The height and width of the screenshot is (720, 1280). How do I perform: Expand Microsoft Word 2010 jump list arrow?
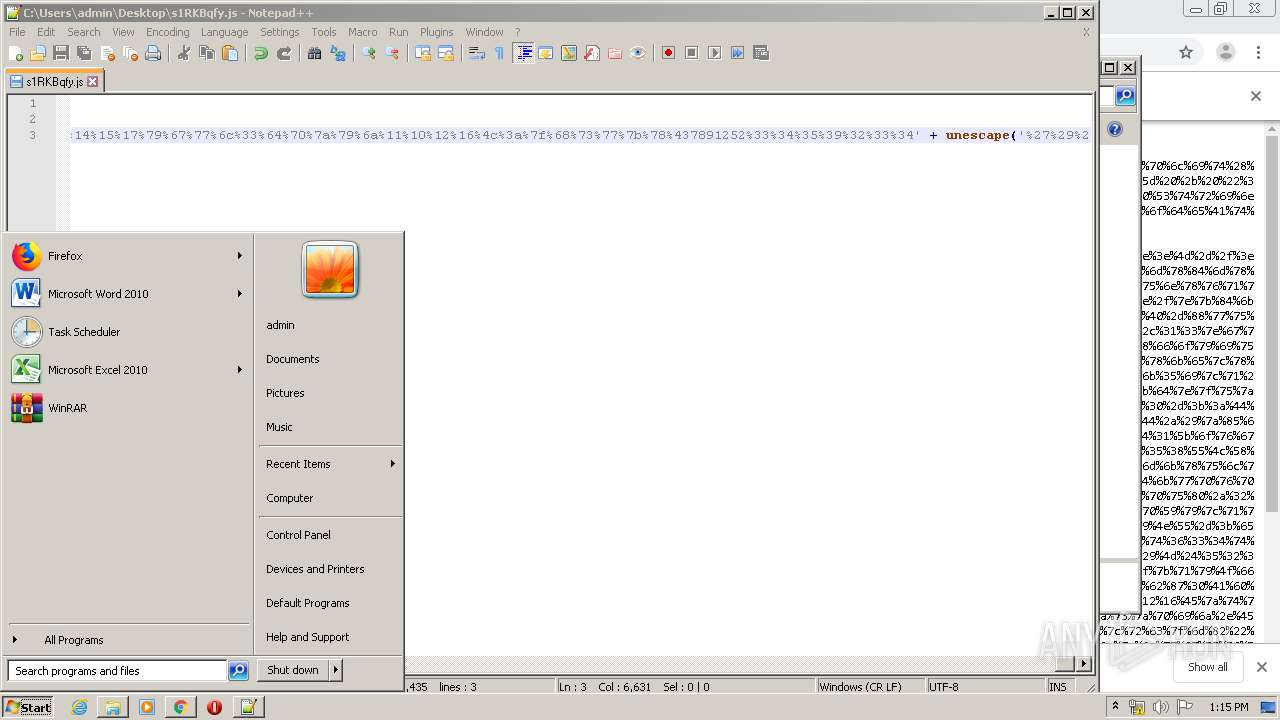pos(239,294)
